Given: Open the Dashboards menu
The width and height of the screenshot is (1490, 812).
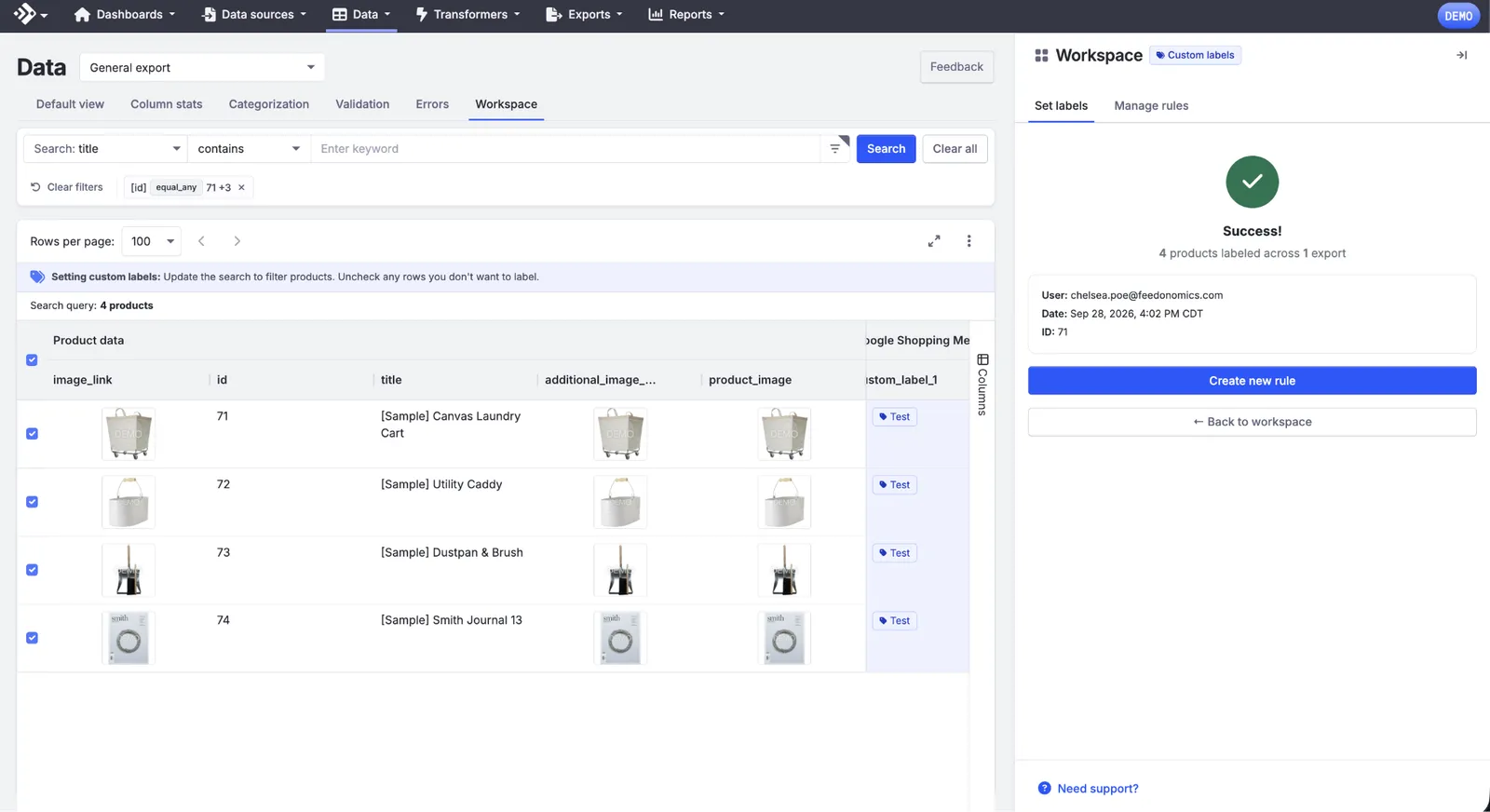Looking at the screenshot, I should 124,15.
